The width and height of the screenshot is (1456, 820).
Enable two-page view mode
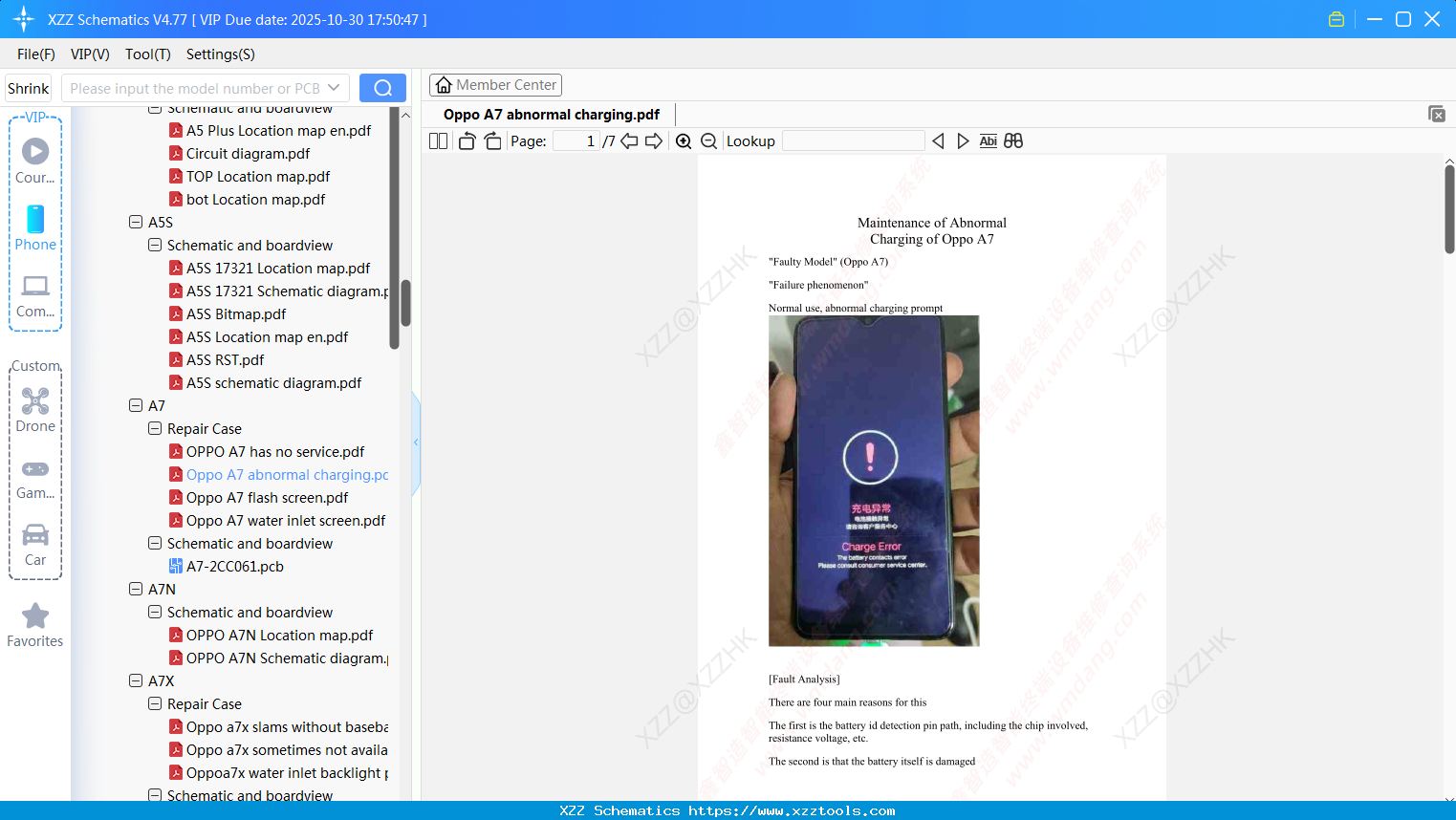click(437, 140)
